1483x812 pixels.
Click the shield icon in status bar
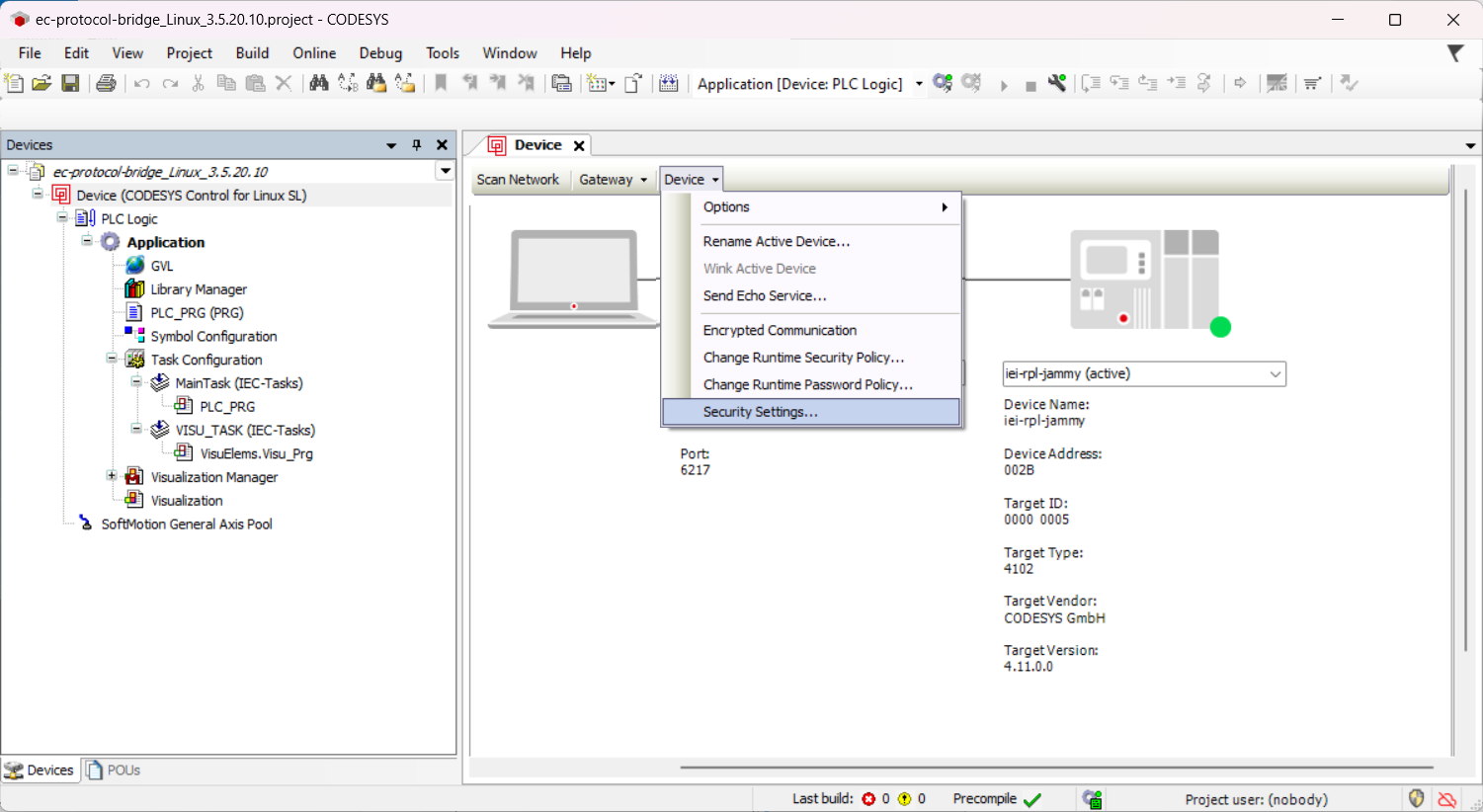coord(1417,799)
